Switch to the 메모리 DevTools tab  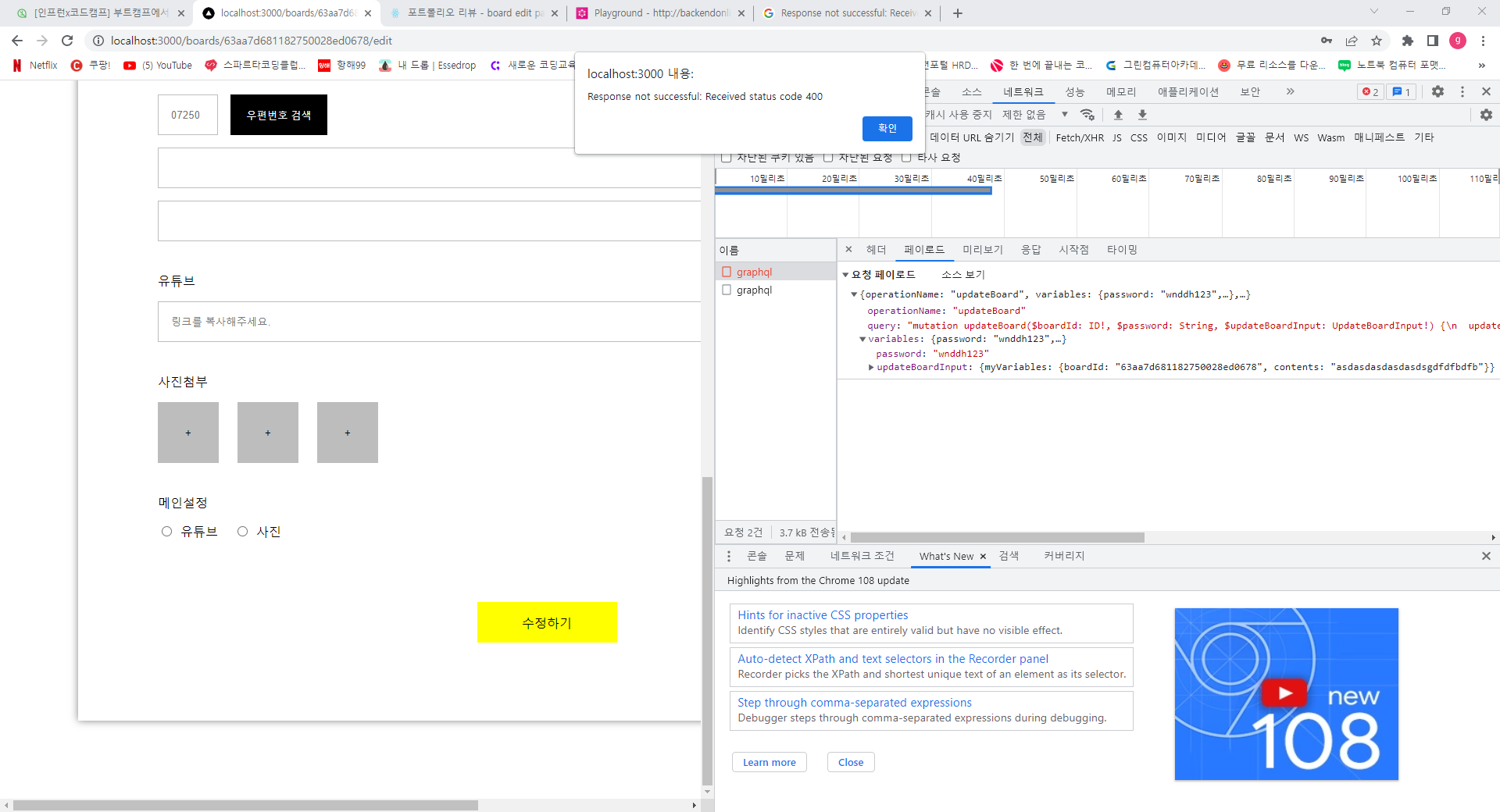1121,92
